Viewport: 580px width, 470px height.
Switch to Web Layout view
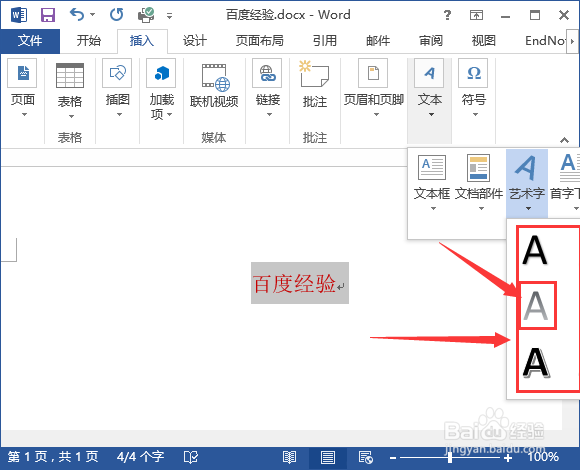click(x=365, y=457)
